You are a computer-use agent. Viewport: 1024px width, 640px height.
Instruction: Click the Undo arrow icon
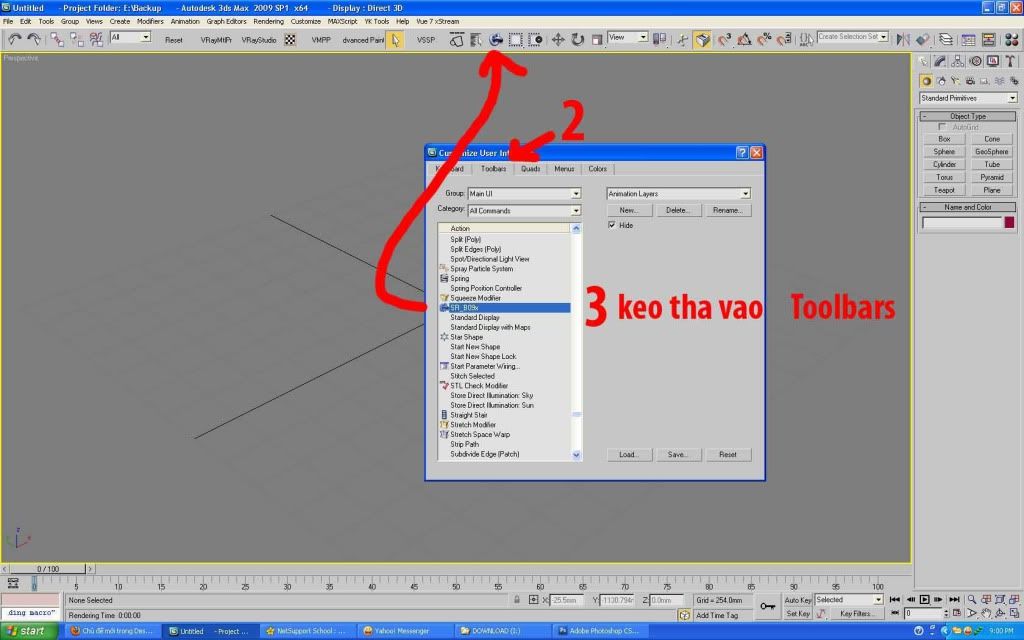point(14,40)
